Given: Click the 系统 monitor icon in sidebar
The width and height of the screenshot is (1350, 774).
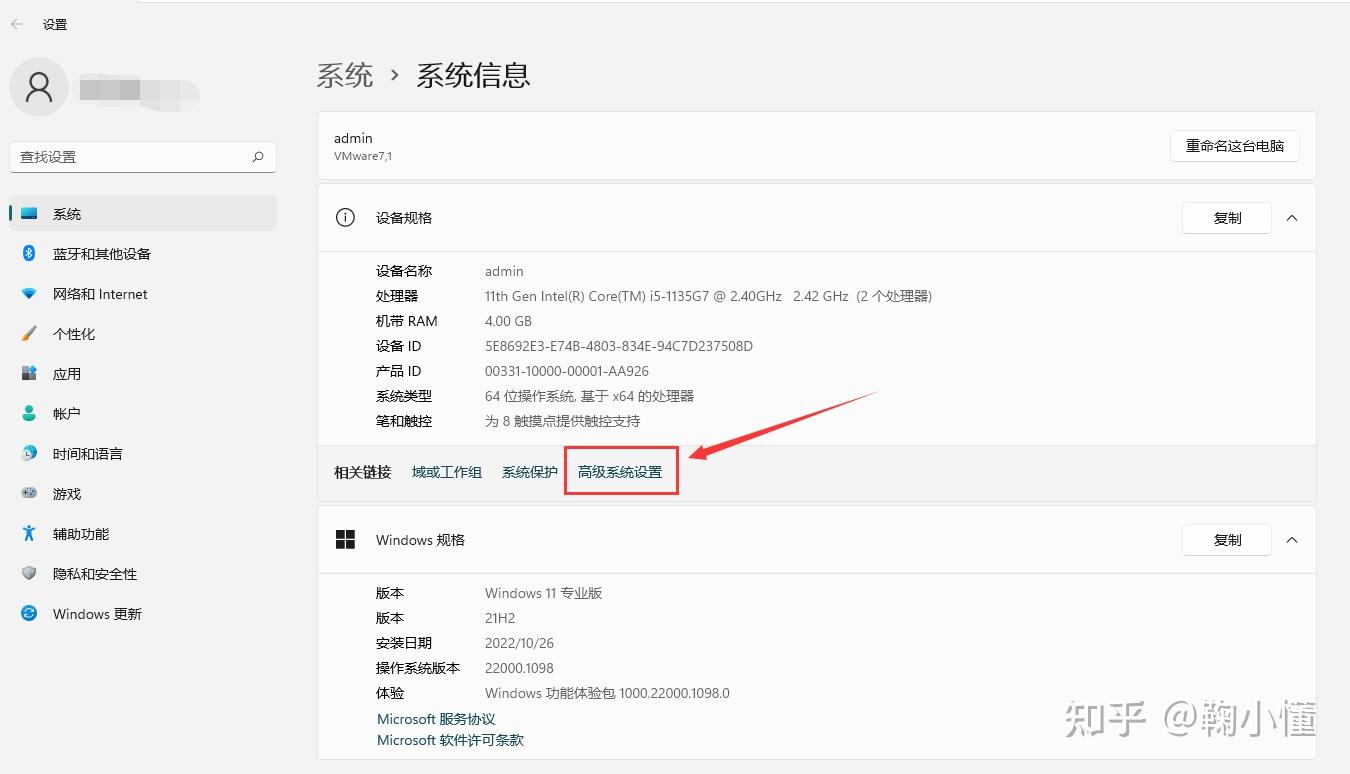Looking at the screenshot, I should (29, 214).
